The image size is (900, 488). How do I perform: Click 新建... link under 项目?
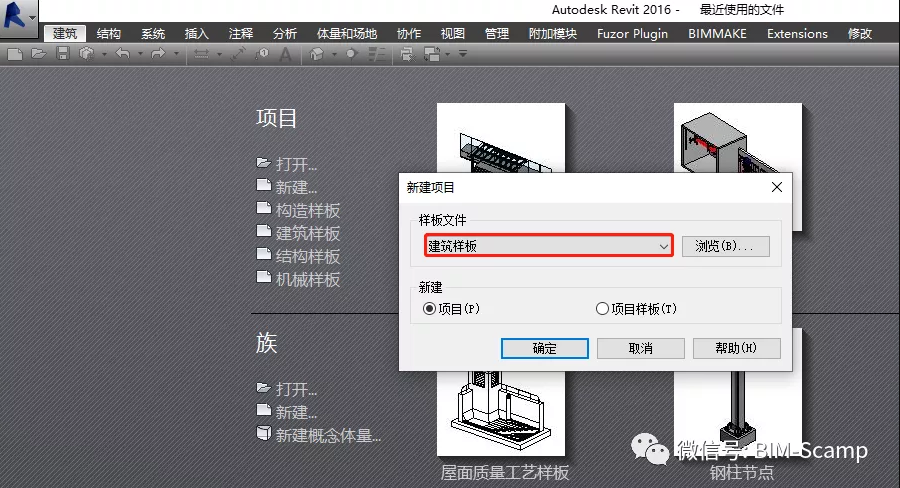(296, 187)
